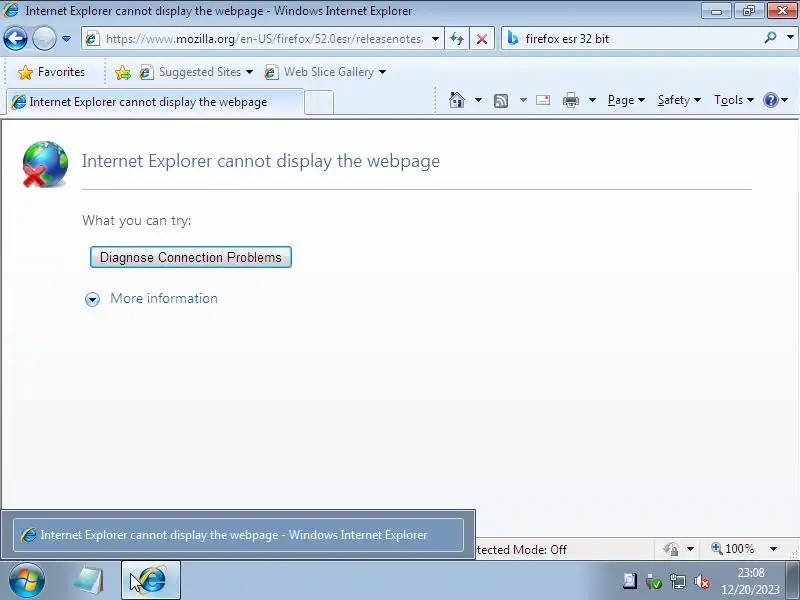
Task: Click the Protected Mode: Off status text
Action: [x=521, y=549]
